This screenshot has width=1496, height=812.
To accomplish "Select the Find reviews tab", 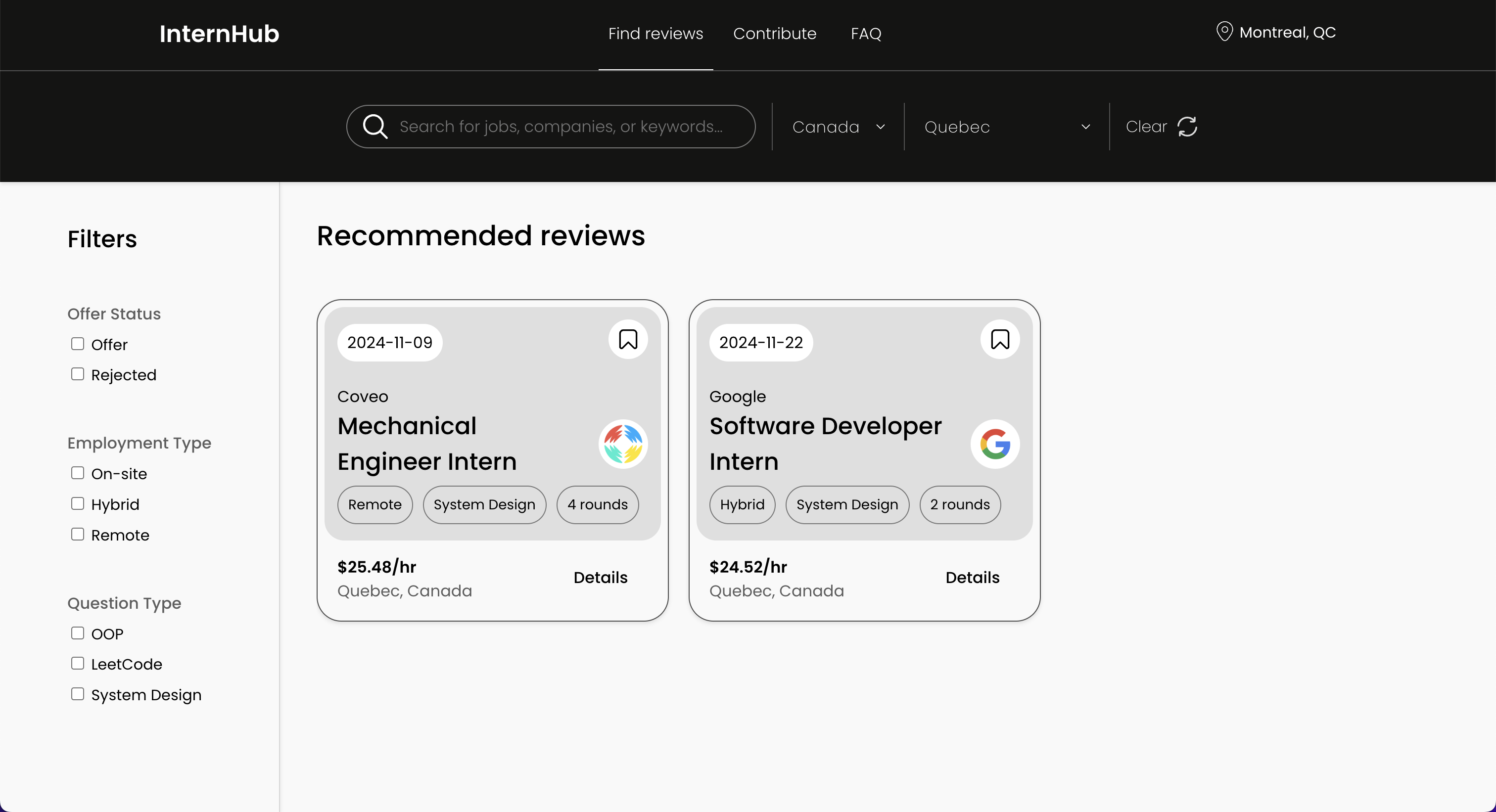I will 655,34.
